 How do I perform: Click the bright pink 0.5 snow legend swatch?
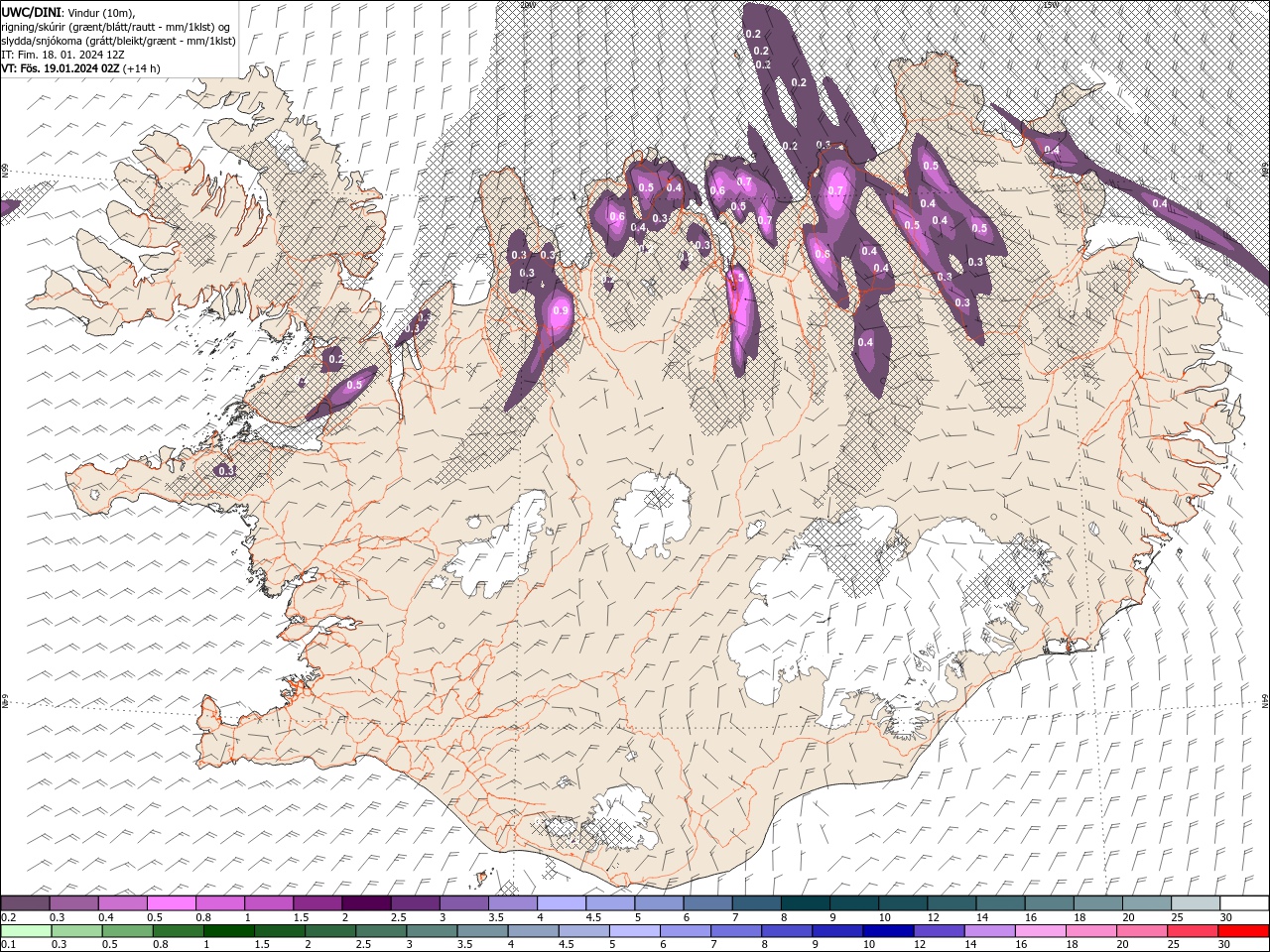(x=171, y=903)
